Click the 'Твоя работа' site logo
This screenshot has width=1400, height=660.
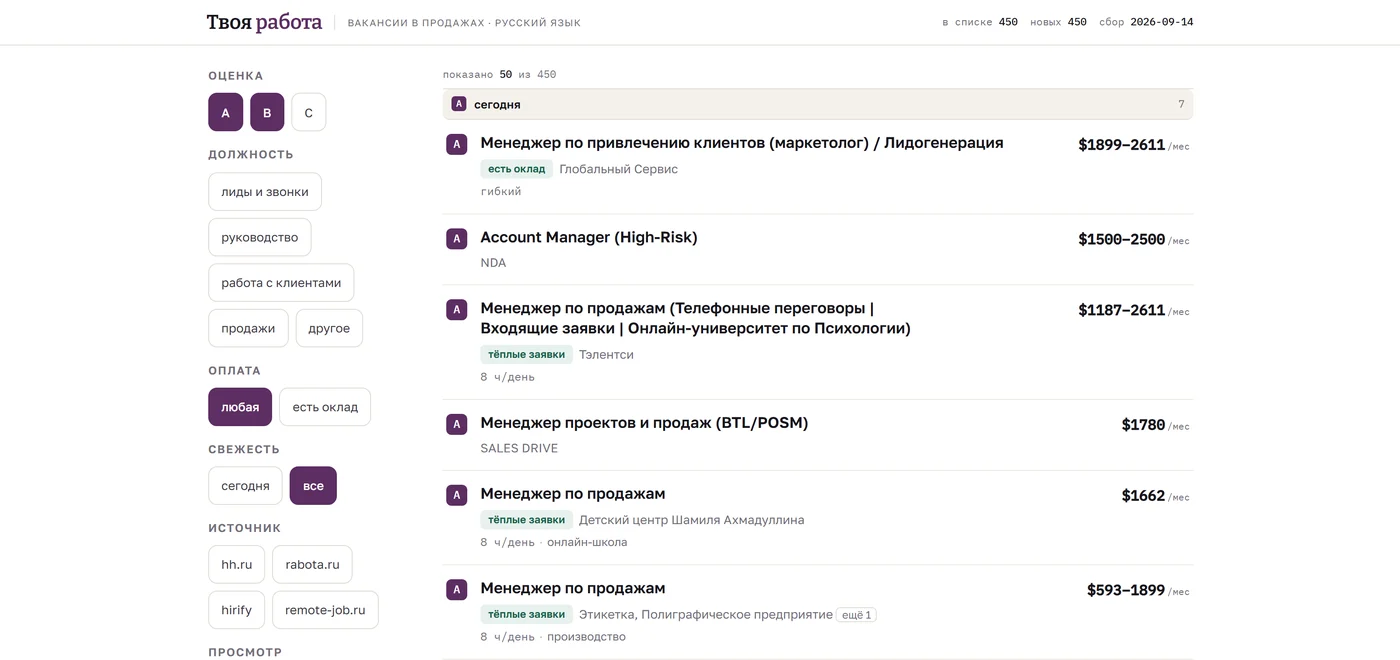pyautogui.click(x=264, y=22)
